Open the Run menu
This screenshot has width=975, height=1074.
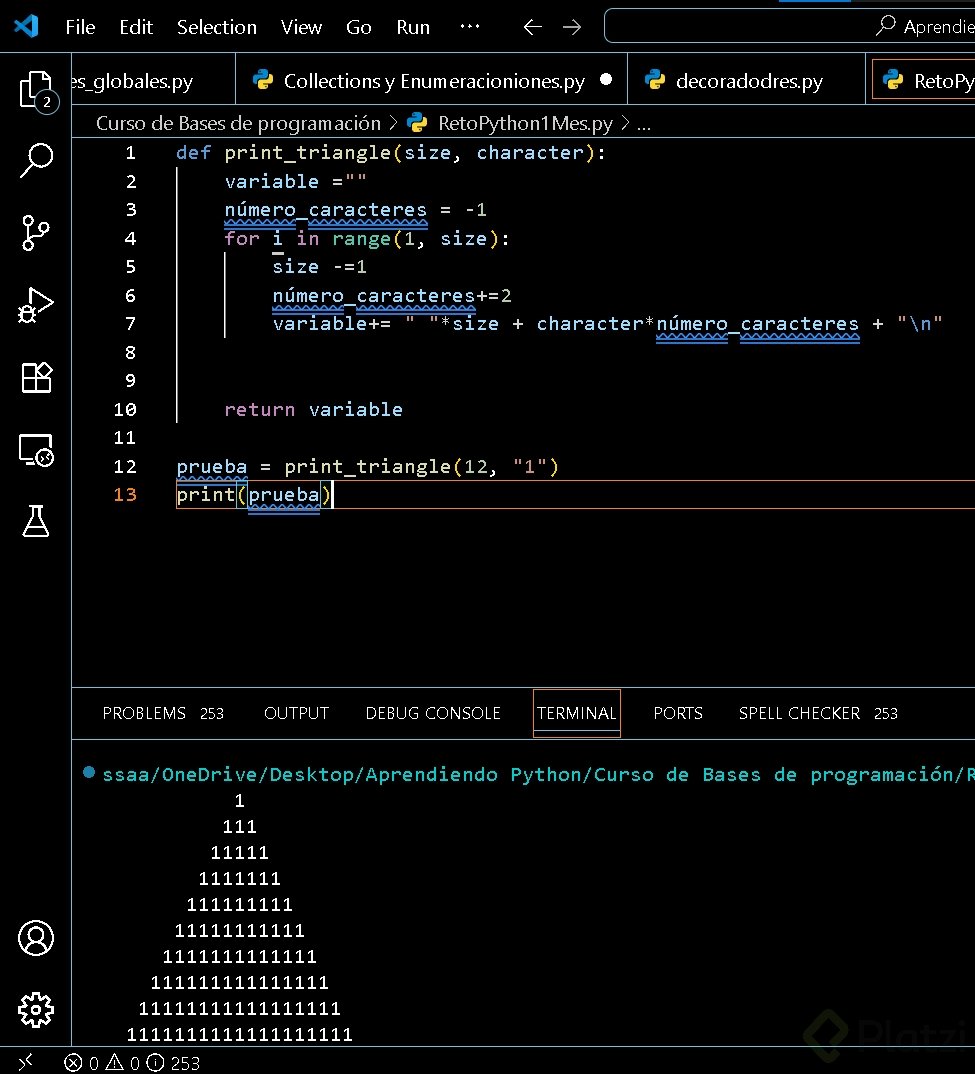click(x=413, y=27)
